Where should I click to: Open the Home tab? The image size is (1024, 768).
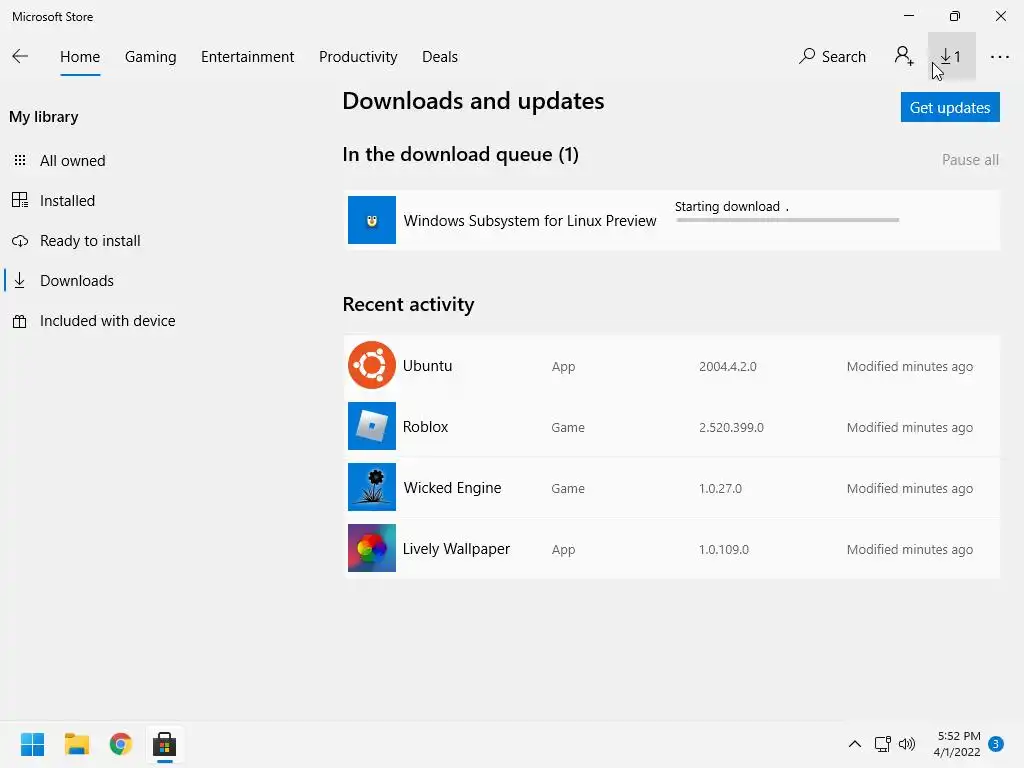click(80, 57)
